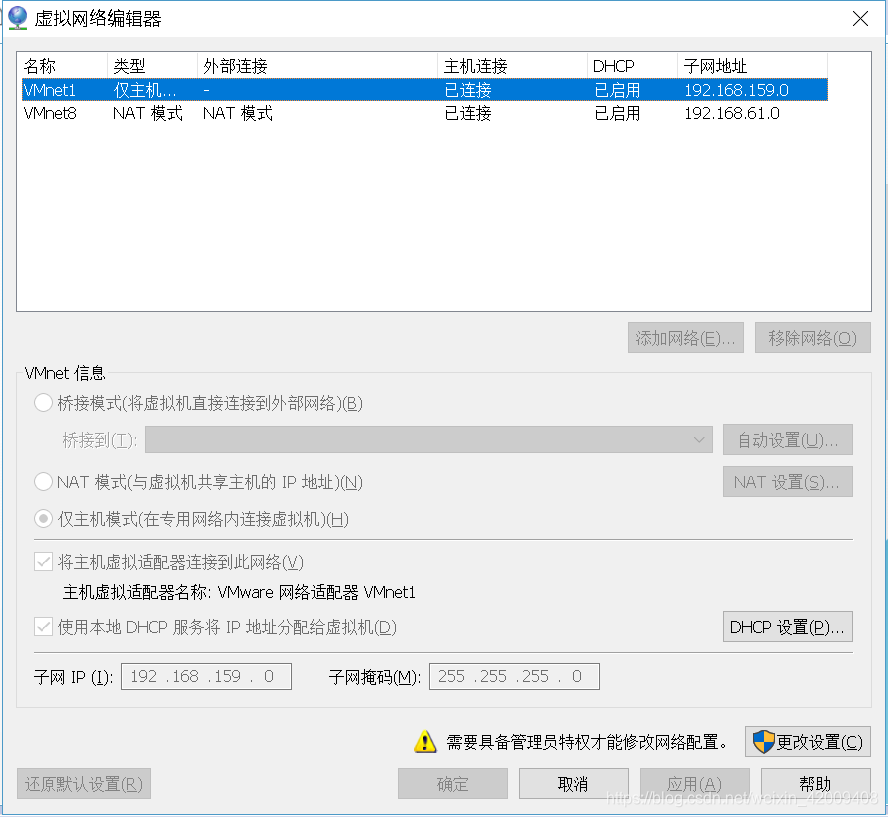Click the 子网 IP input field
This screenshot has width=888, height=817.
tap(207, 677)
